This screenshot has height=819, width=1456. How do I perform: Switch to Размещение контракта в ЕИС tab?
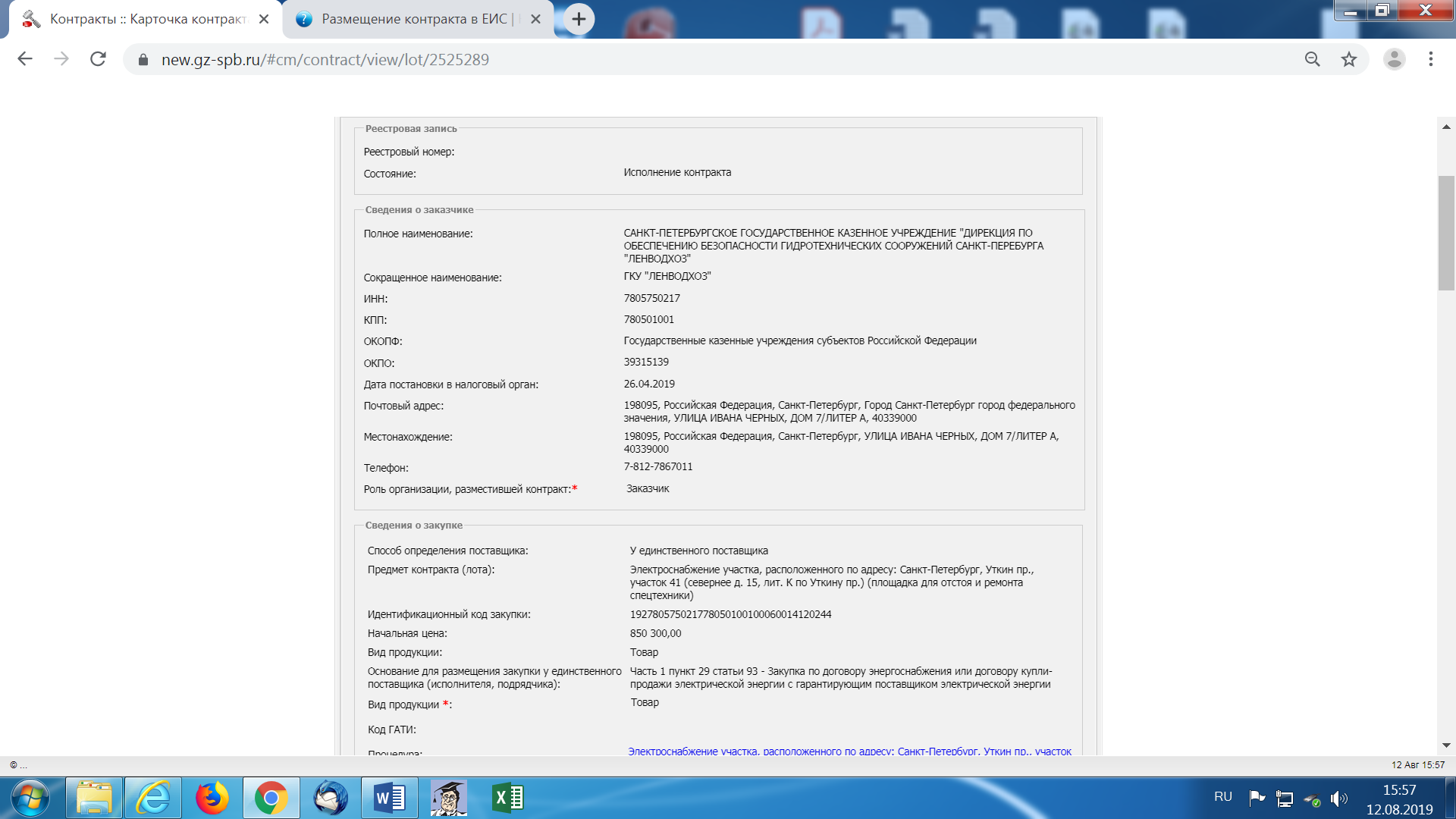417,19
